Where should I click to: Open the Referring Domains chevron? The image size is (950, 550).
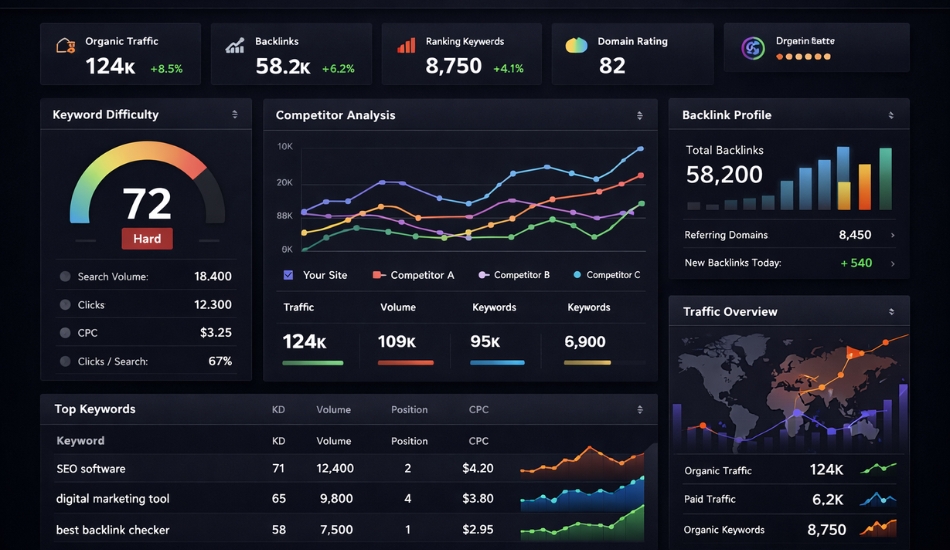pyautogui.click(x=892, y=235)
